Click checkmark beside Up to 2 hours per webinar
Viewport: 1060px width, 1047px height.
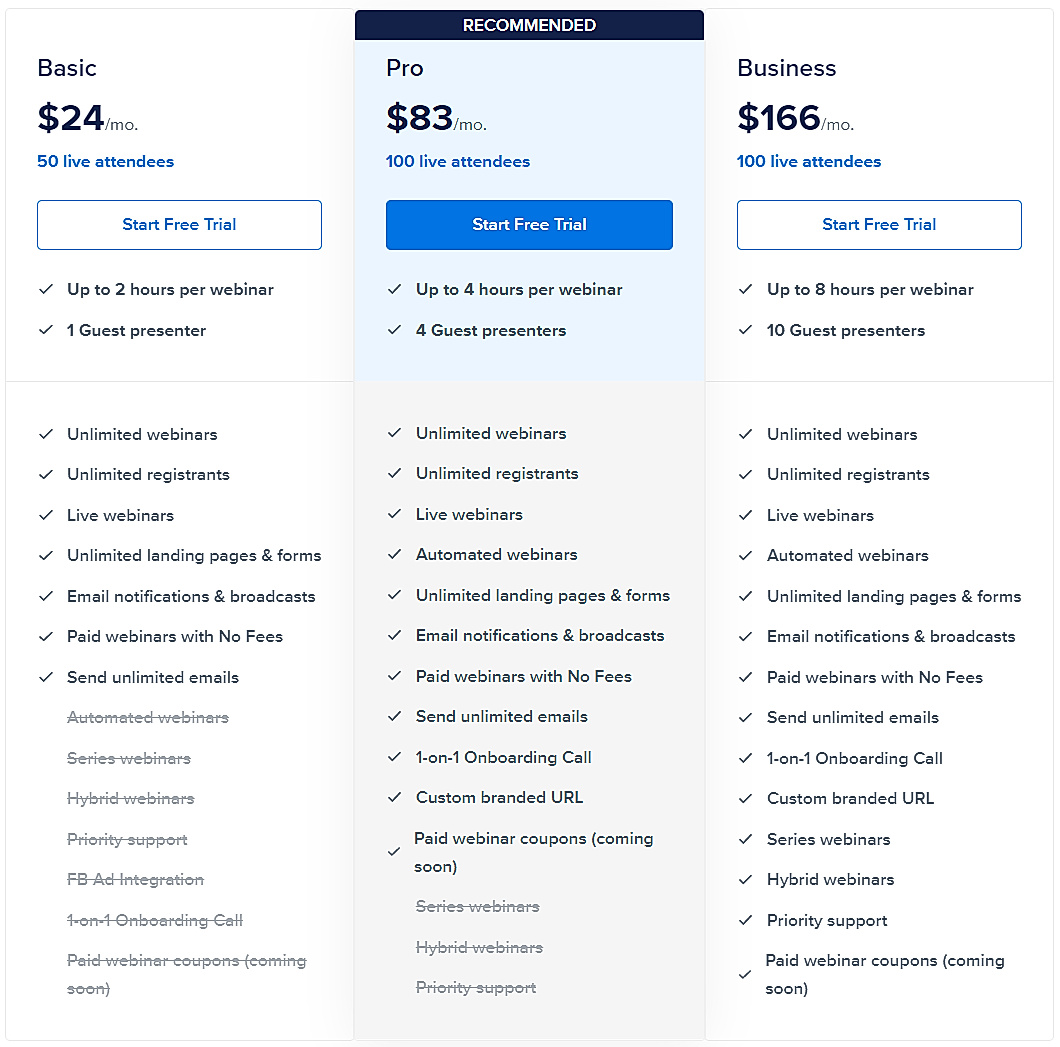(45, 290)
